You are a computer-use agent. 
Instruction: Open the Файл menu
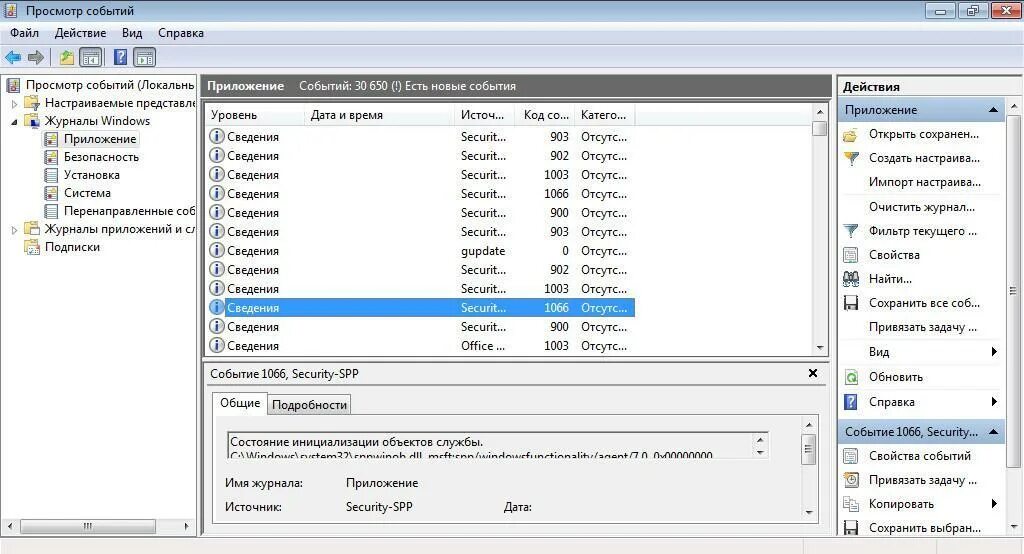pos(24,33)
